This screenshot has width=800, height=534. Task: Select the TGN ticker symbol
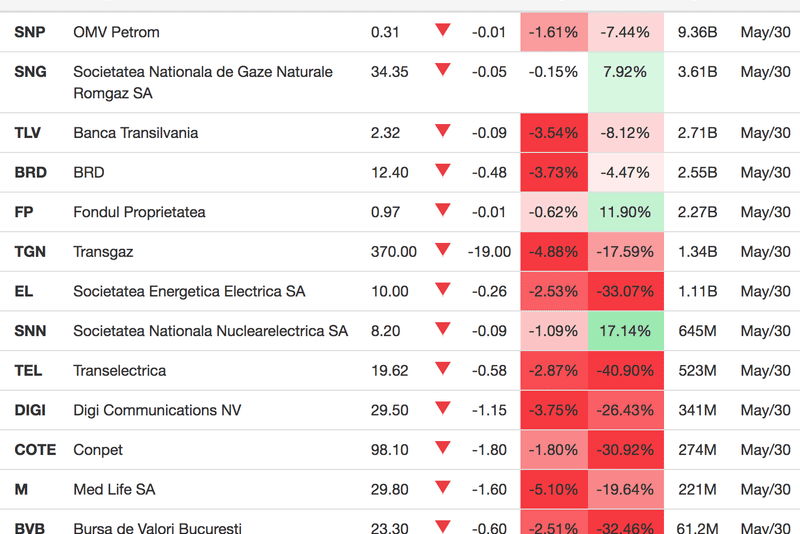click(30, 252)
